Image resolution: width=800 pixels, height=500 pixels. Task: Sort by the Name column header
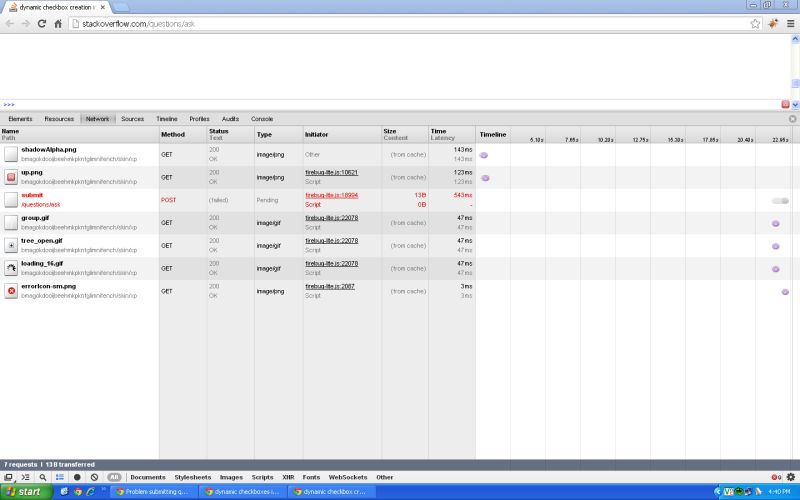pyautogui.click(x=80, y=134)
